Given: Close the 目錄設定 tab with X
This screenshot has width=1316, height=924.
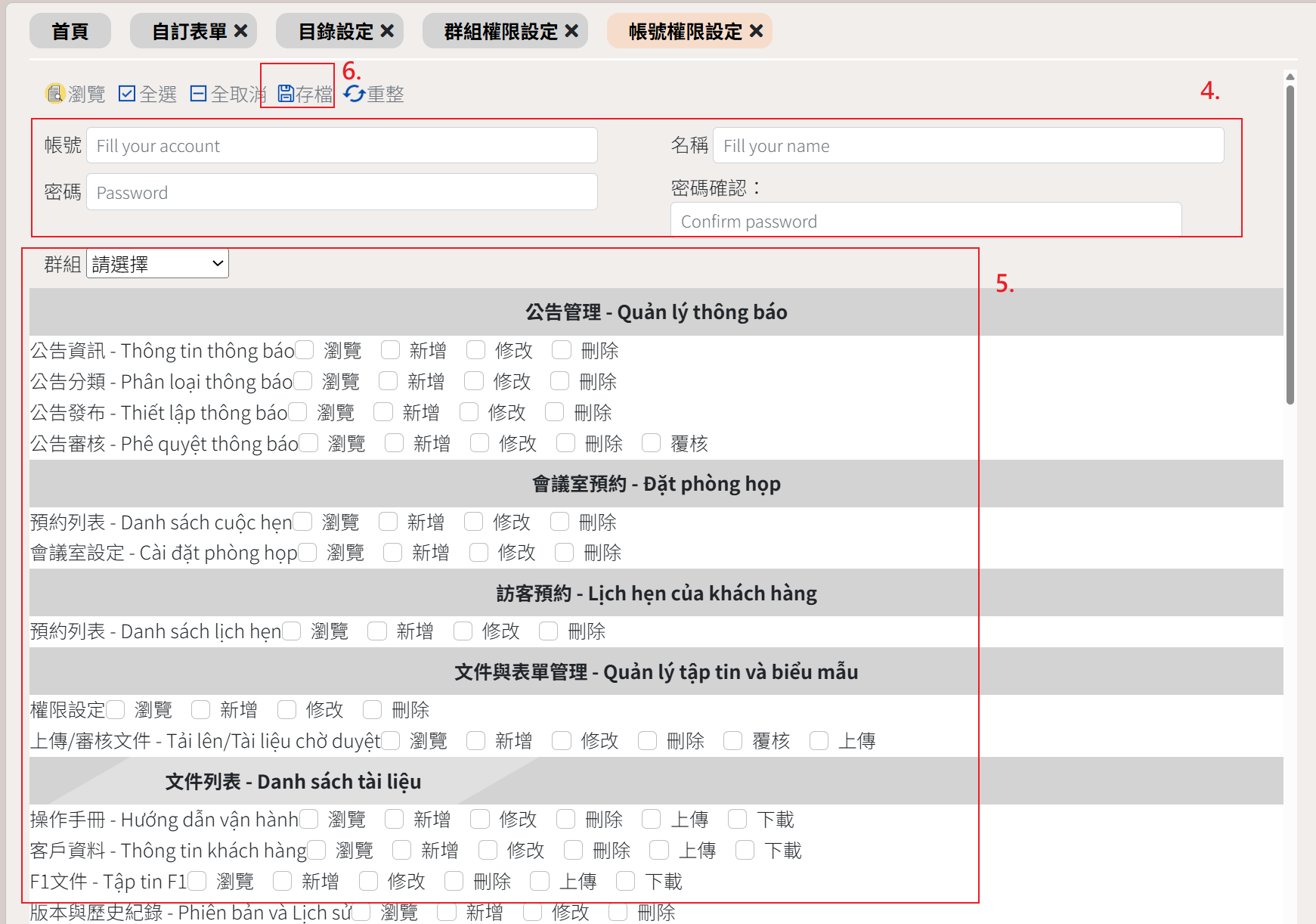Looking at the screenshot, I should click(387, 31).
